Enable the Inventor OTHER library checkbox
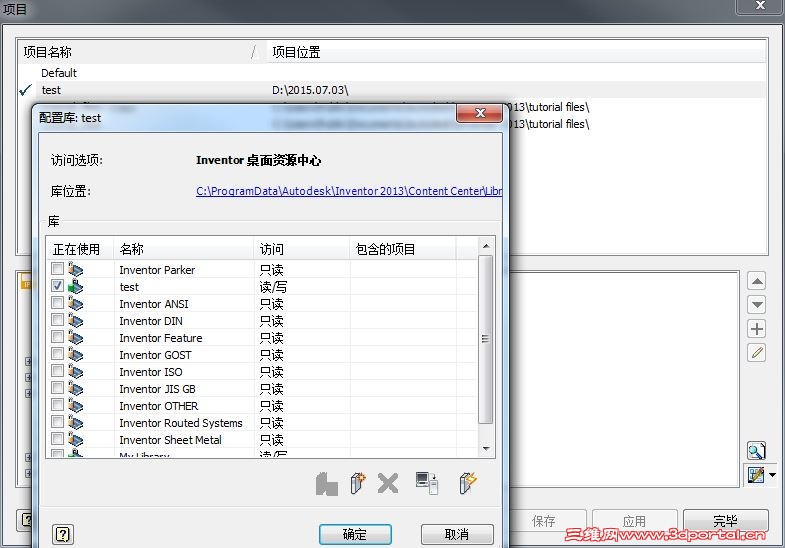This screenshot has height=548, width=785. click(x=57, y=405)
